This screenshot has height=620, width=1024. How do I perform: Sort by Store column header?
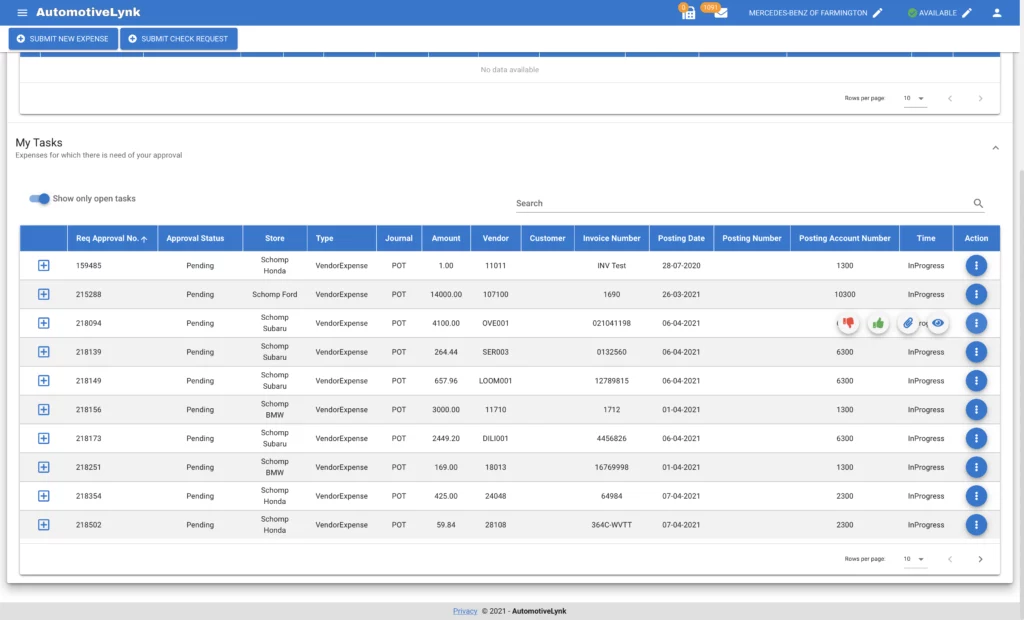pos(274,238)
